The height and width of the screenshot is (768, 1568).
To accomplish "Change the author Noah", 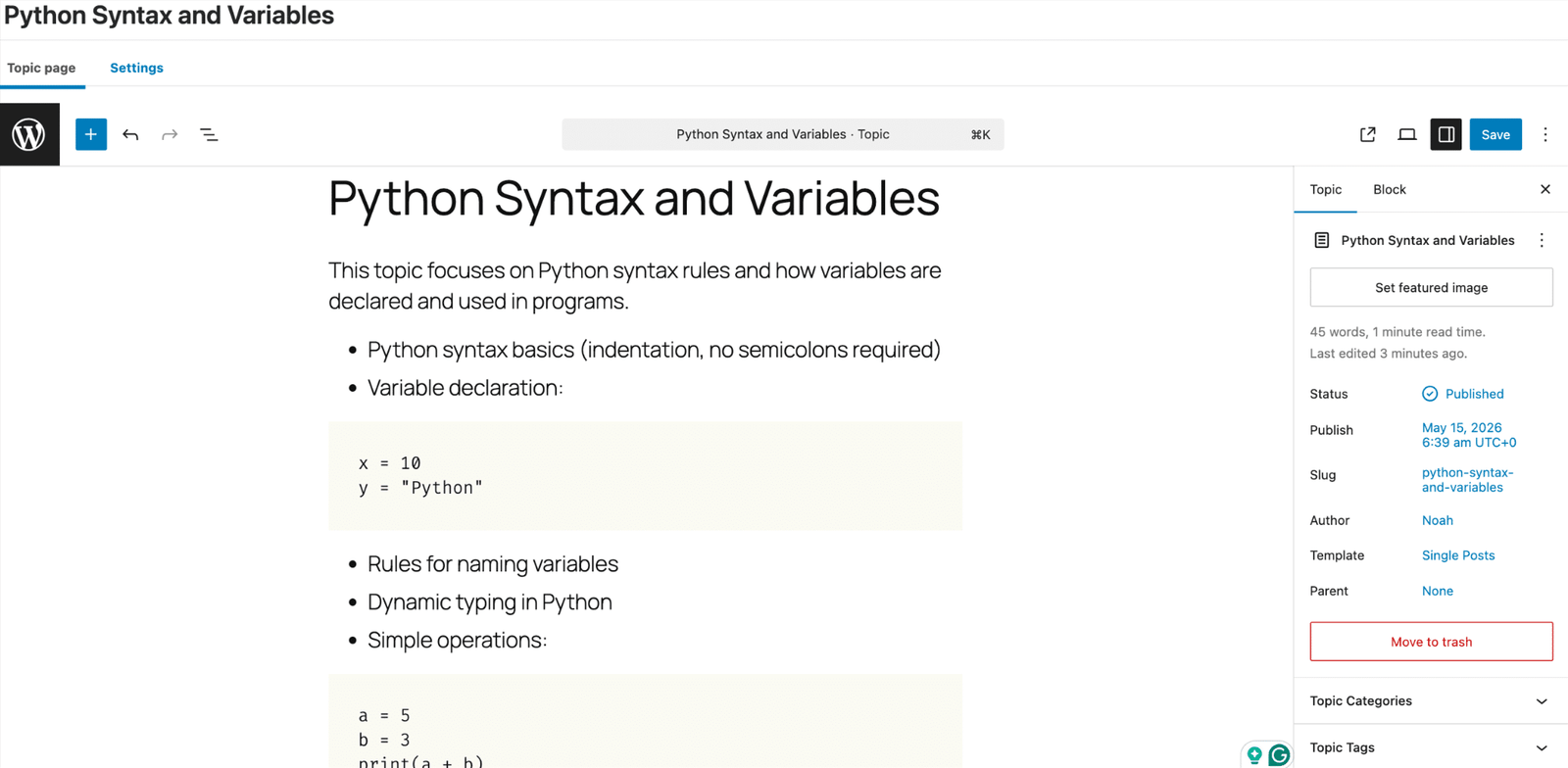I will (1438, 520).
